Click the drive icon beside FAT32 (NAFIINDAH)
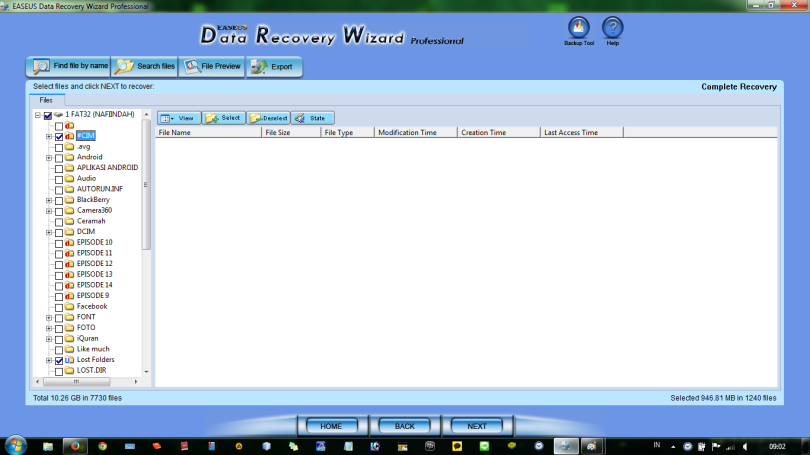 click(x=58, y=115)
